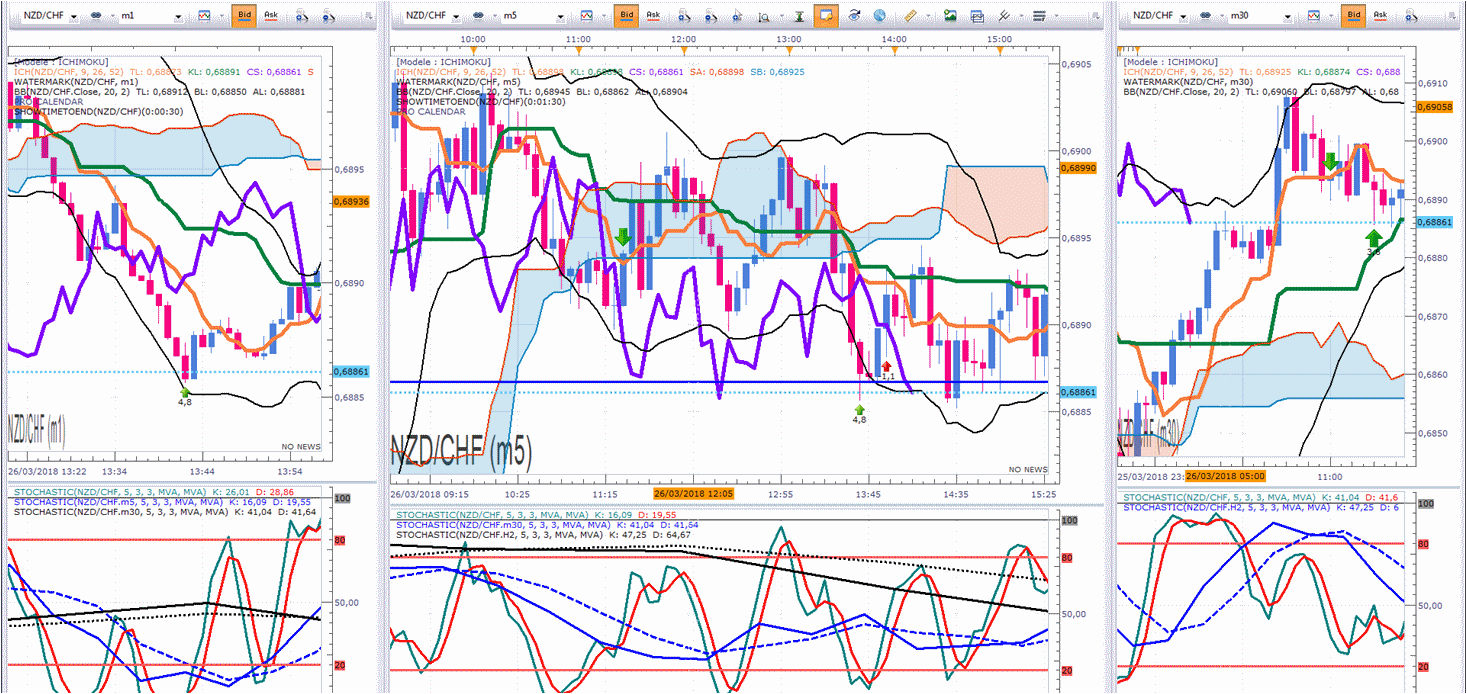This screenshot has width=1467, height=694.
Task: Click the save chart image icon, m5 toolbar
Action: click(950, 16)
